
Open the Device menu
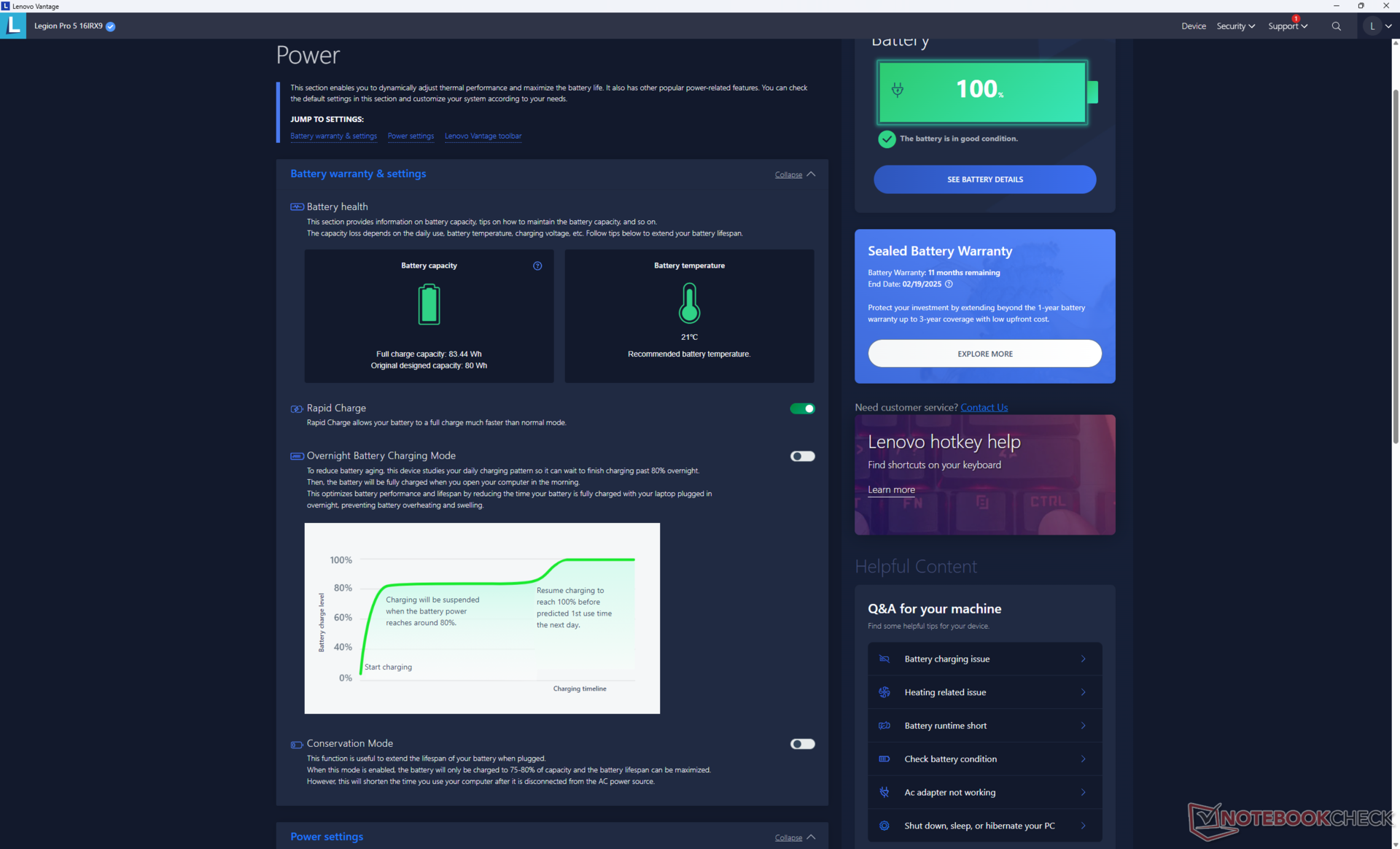[1193, 26]
